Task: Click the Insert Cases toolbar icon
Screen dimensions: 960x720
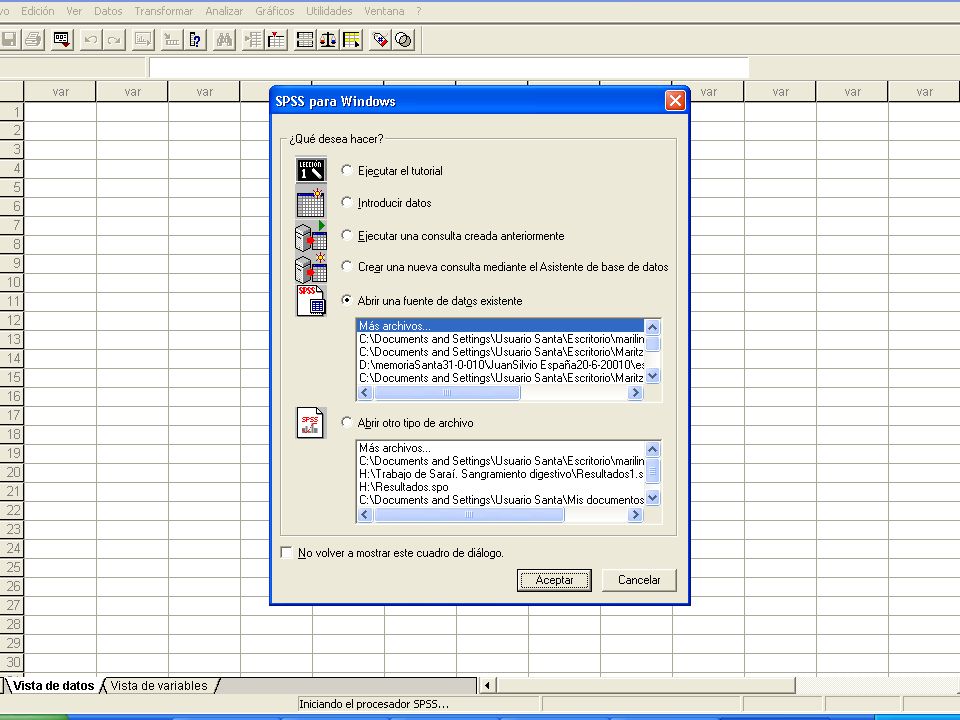Action: 253,40
